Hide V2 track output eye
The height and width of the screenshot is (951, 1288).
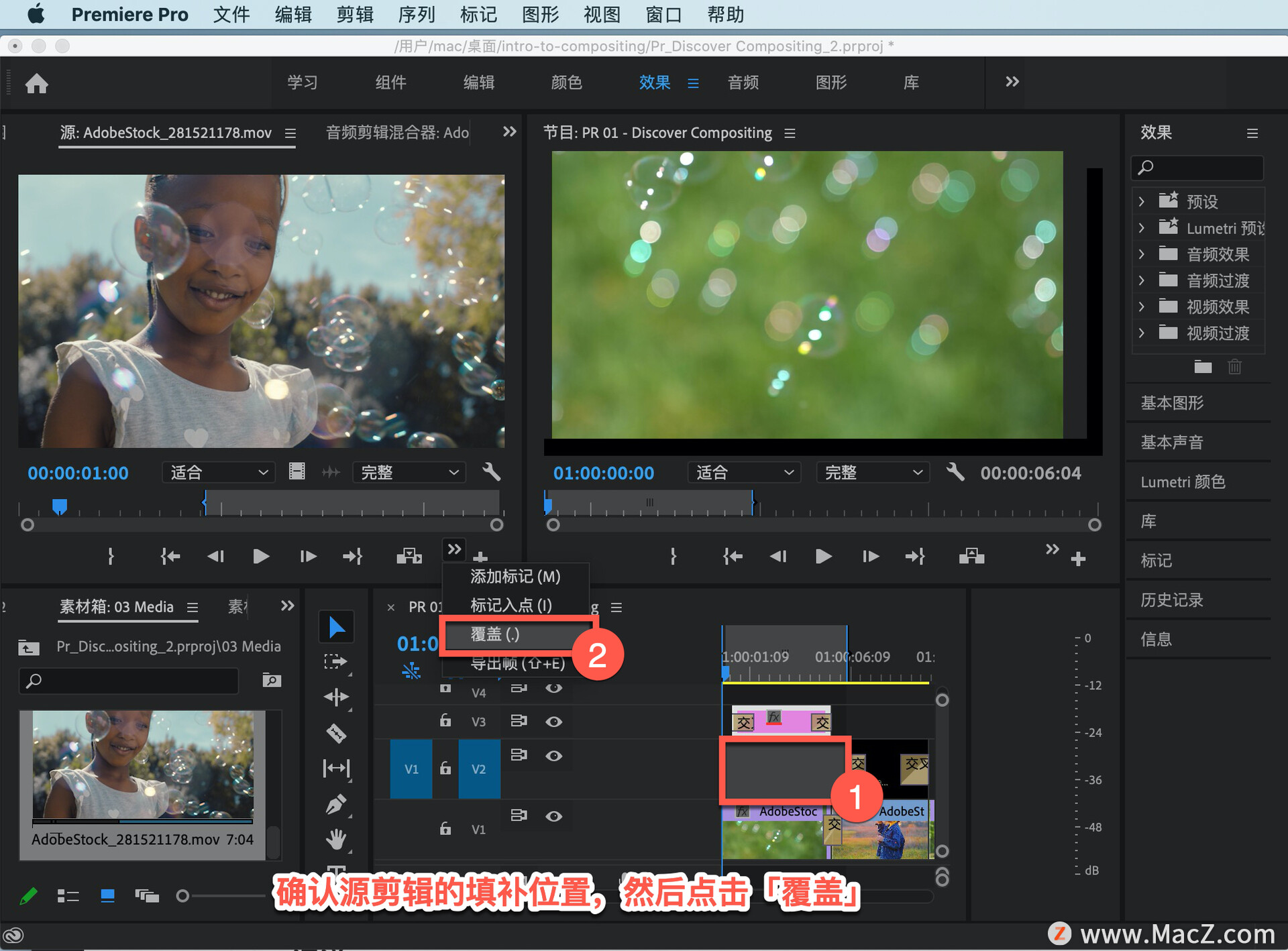(553, 756)
